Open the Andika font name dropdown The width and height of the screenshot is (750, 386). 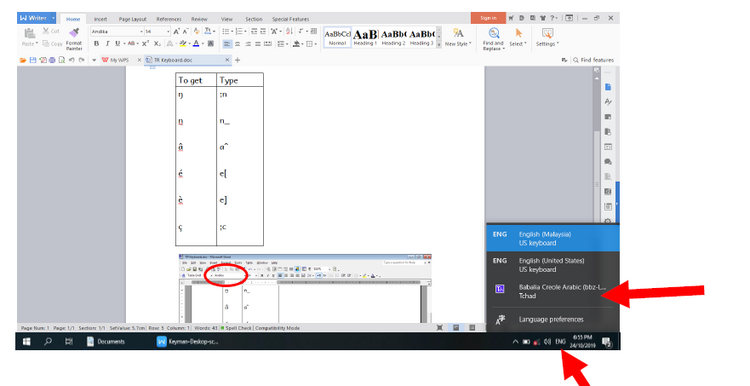pyautogui.click(x=117, y=31)
